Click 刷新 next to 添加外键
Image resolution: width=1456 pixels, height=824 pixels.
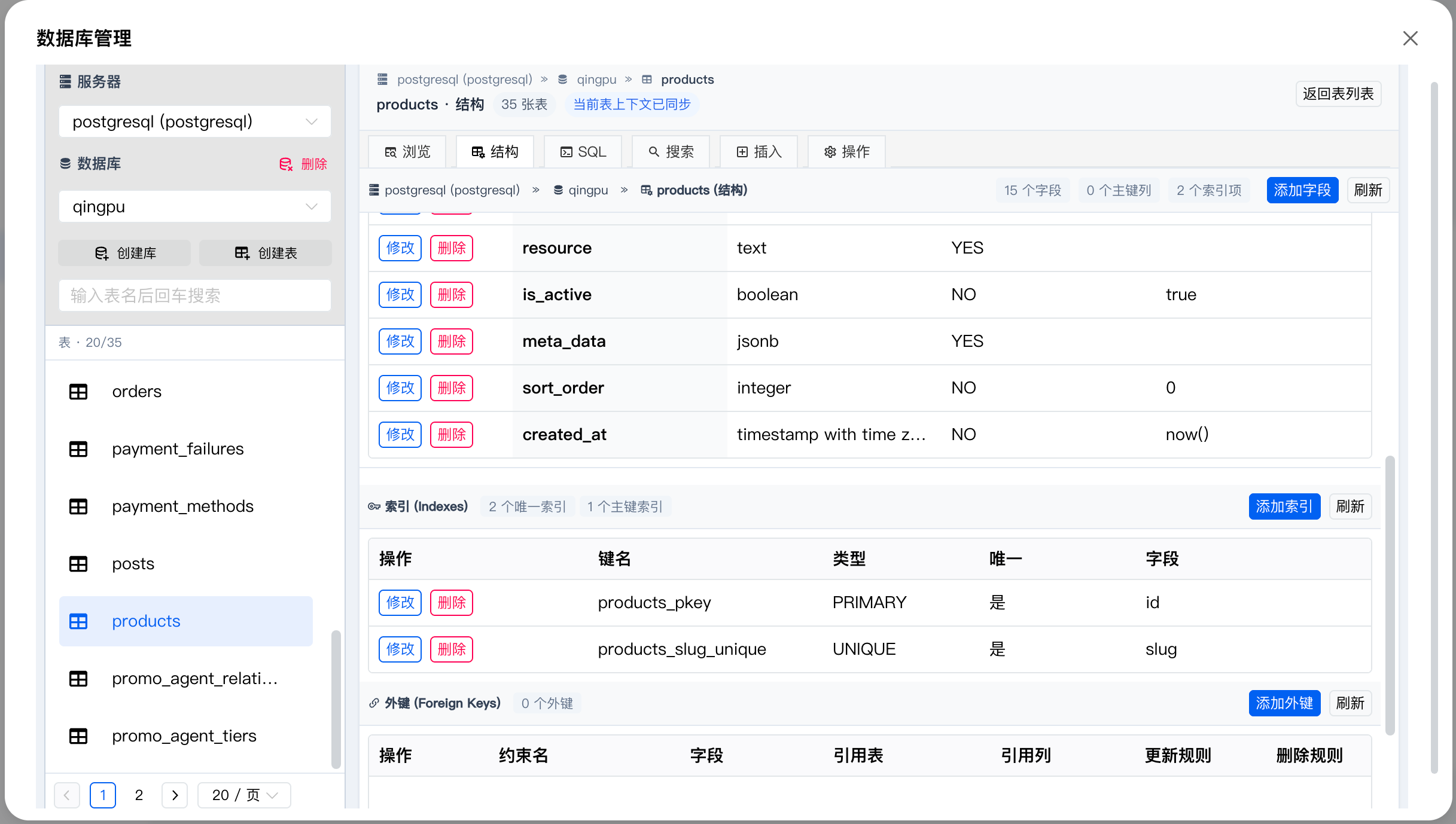(x=1350, y=703)
